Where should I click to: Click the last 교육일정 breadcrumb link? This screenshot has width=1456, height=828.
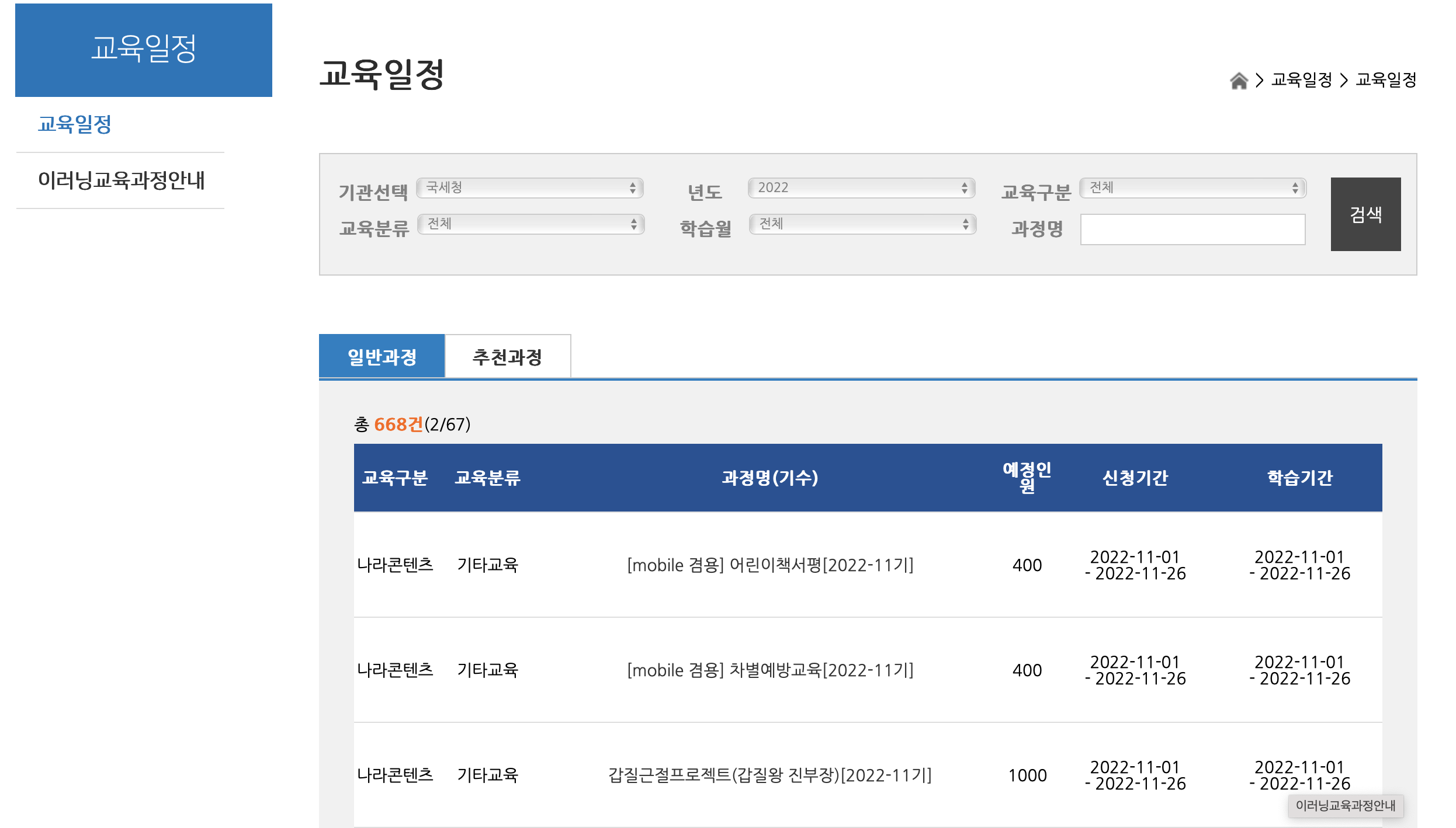pos(1385,80)
